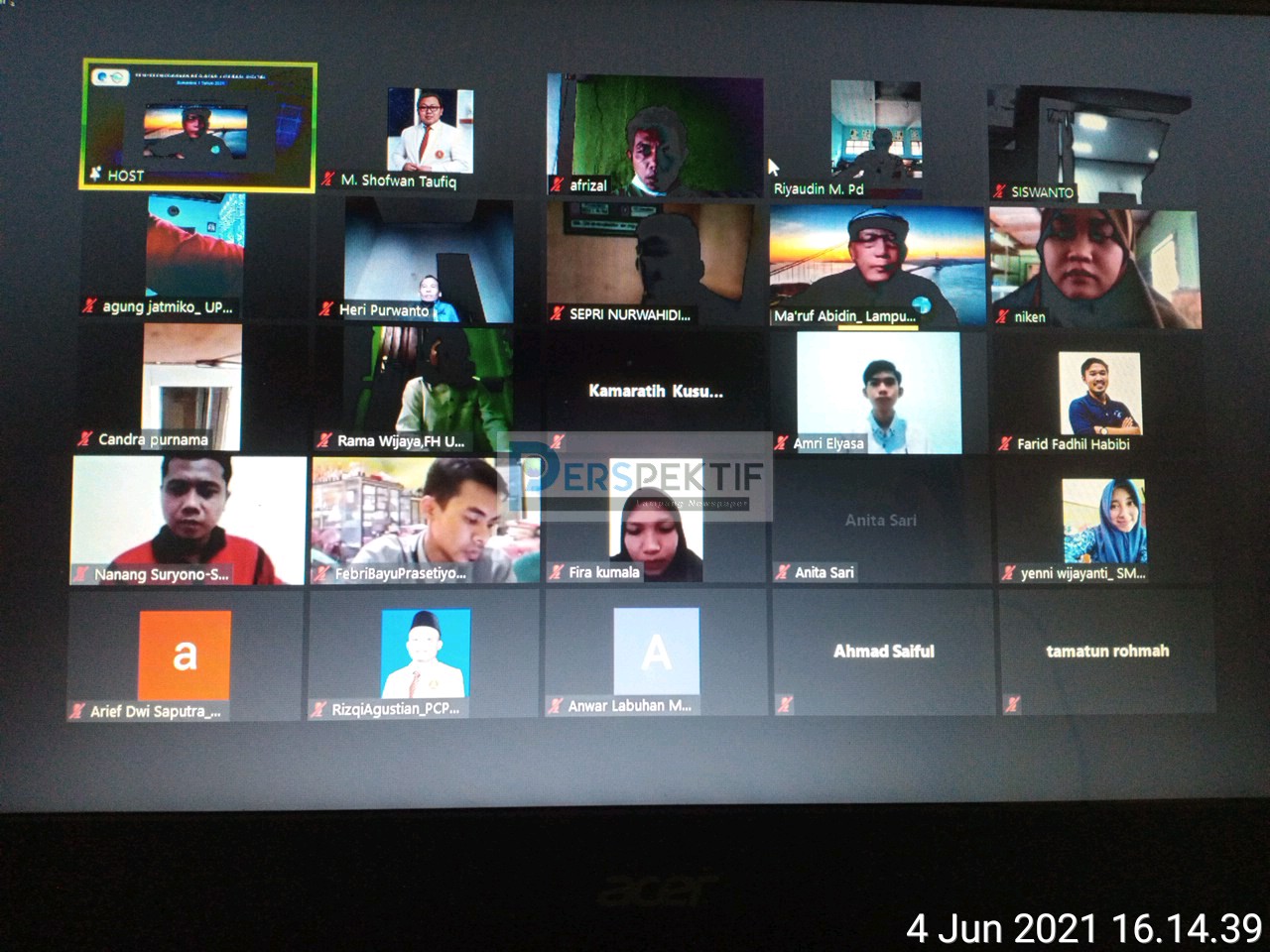This screenshot has height=952, width=1270.
Task: Click Arief Dwi Saputra orange avatar
Action: click(185, 655)
